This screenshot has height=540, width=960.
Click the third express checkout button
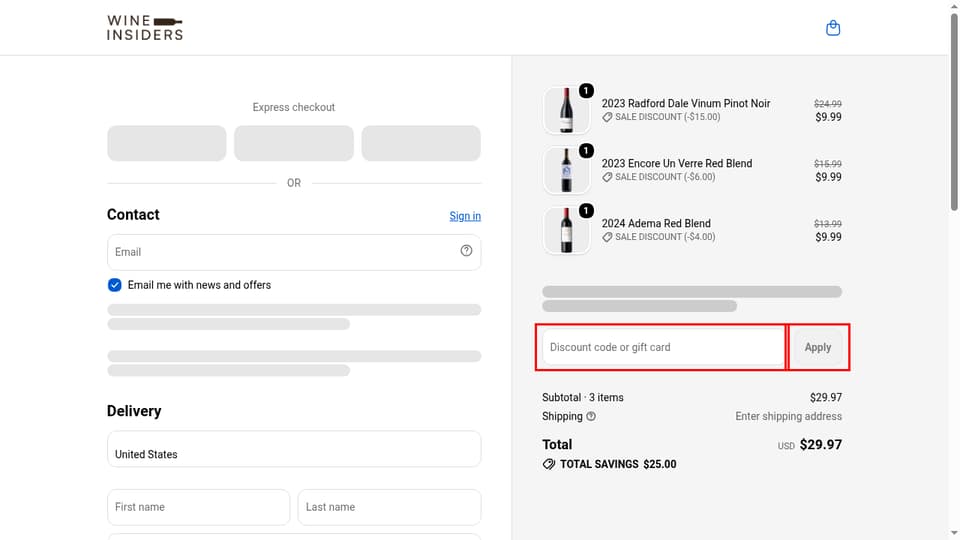[x=421, y=143]
